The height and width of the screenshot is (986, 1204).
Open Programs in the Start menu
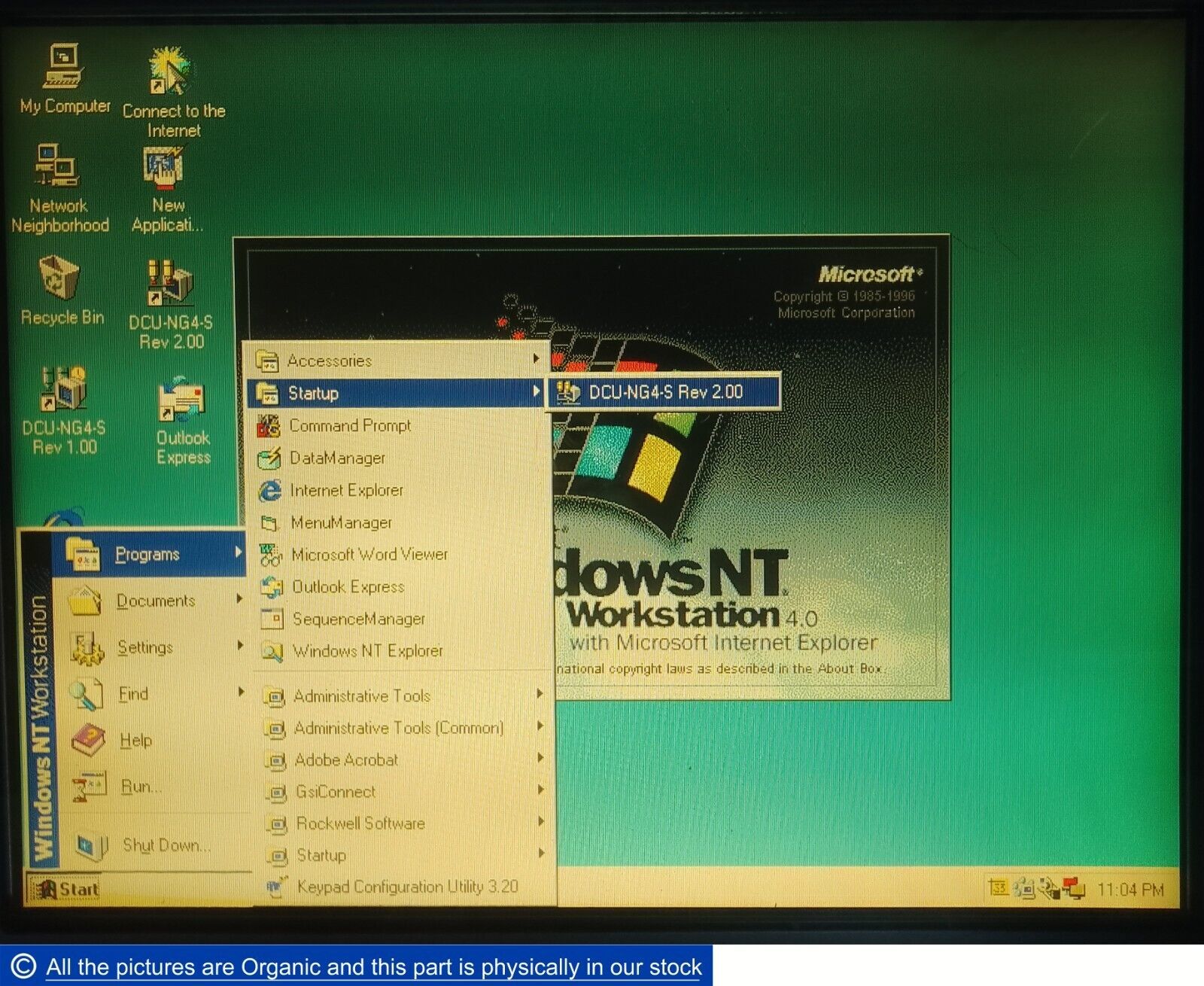click(148, 554)
